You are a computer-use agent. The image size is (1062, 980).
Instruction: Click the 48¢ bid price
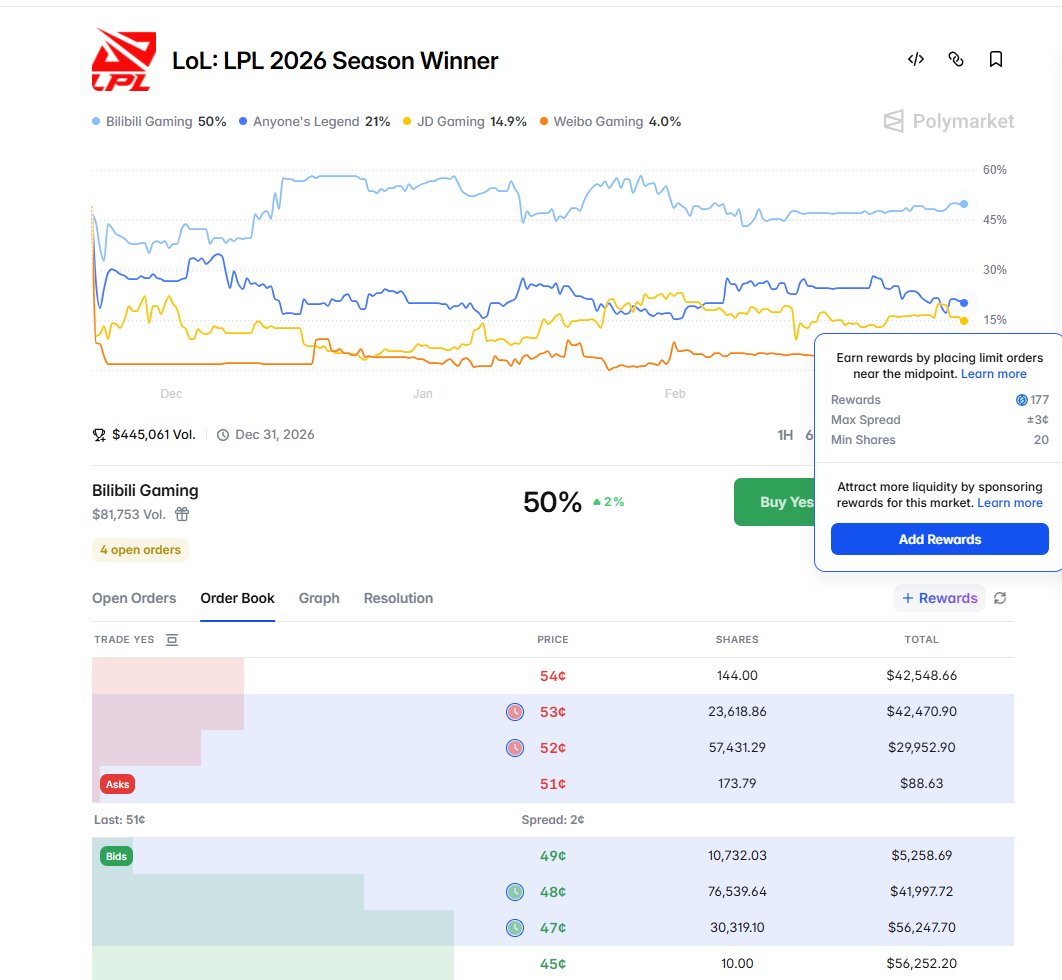click(553, 892)
